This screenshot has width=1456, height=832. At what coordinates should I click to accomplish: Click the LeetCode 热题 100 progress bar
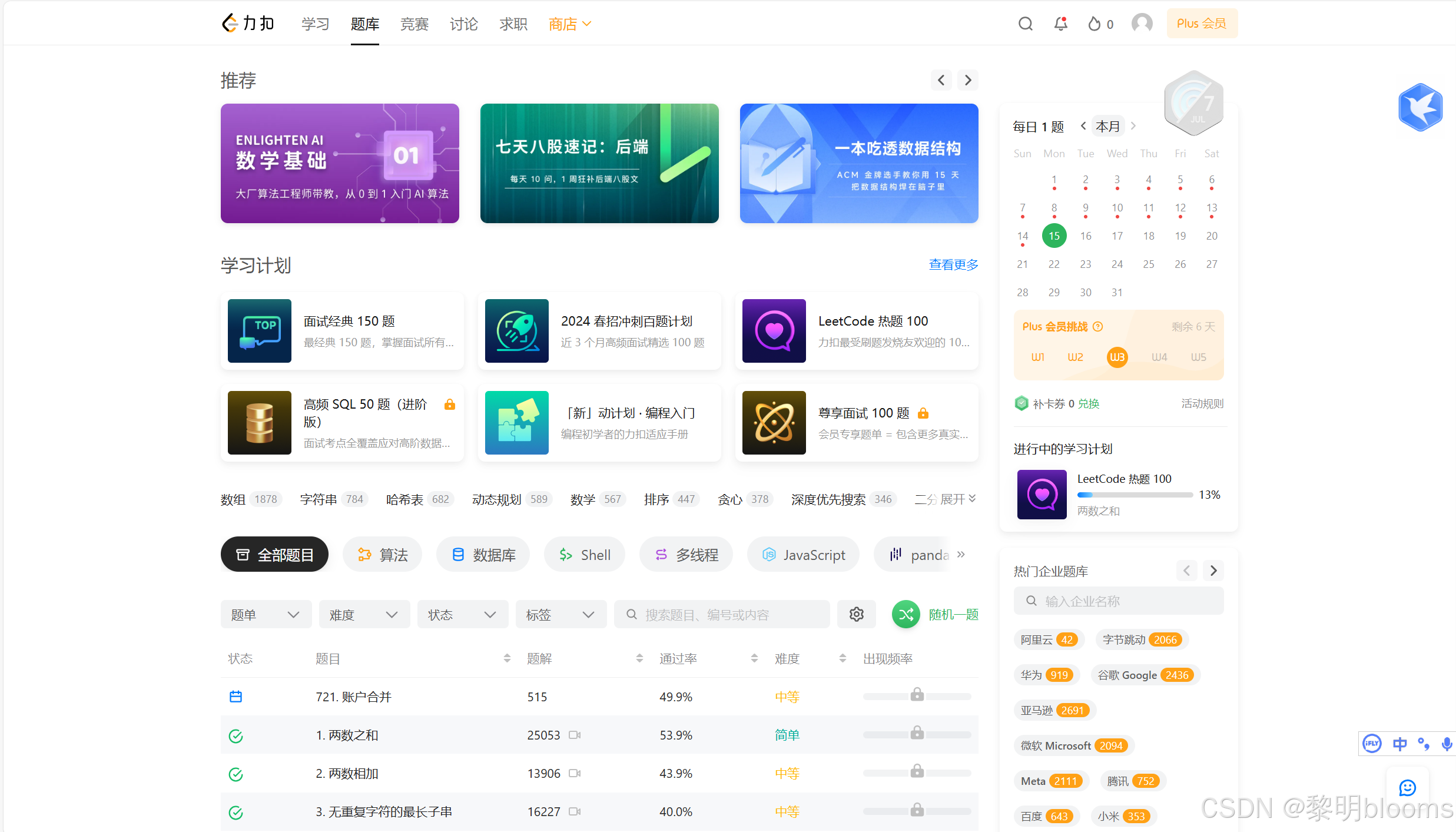[1135, 495]
